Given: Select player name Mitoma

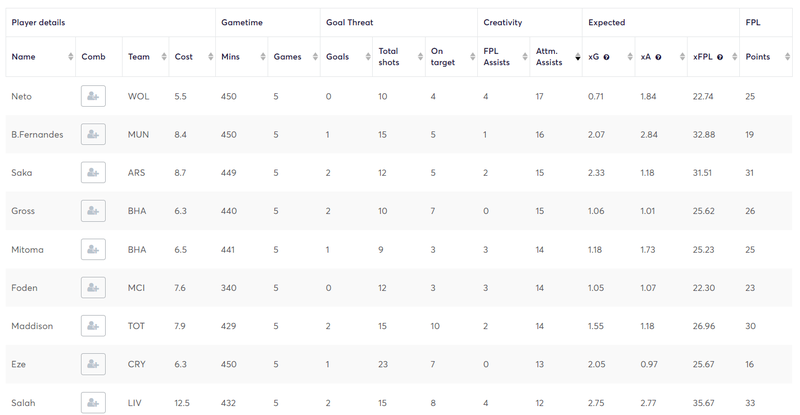Looking at the screenshot, I should click(28, 250).
